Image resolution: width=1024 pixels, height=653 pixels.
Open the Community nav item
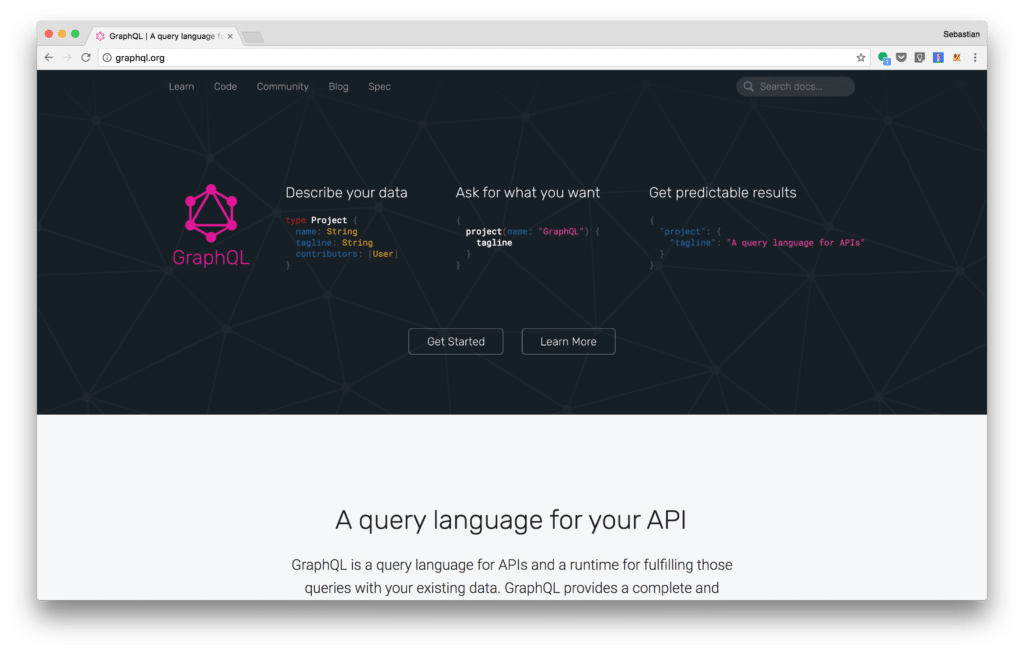(282, 86)
